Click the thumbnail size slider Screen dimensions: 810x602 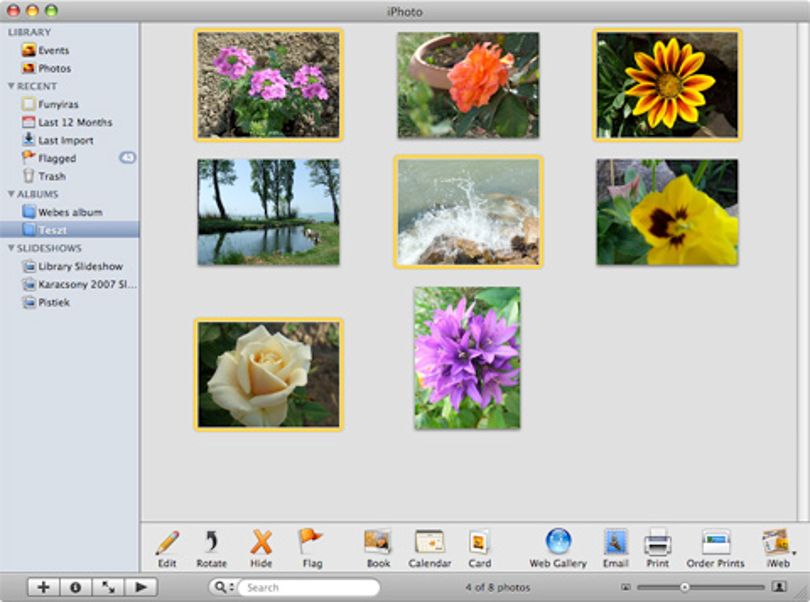(700, 587)
